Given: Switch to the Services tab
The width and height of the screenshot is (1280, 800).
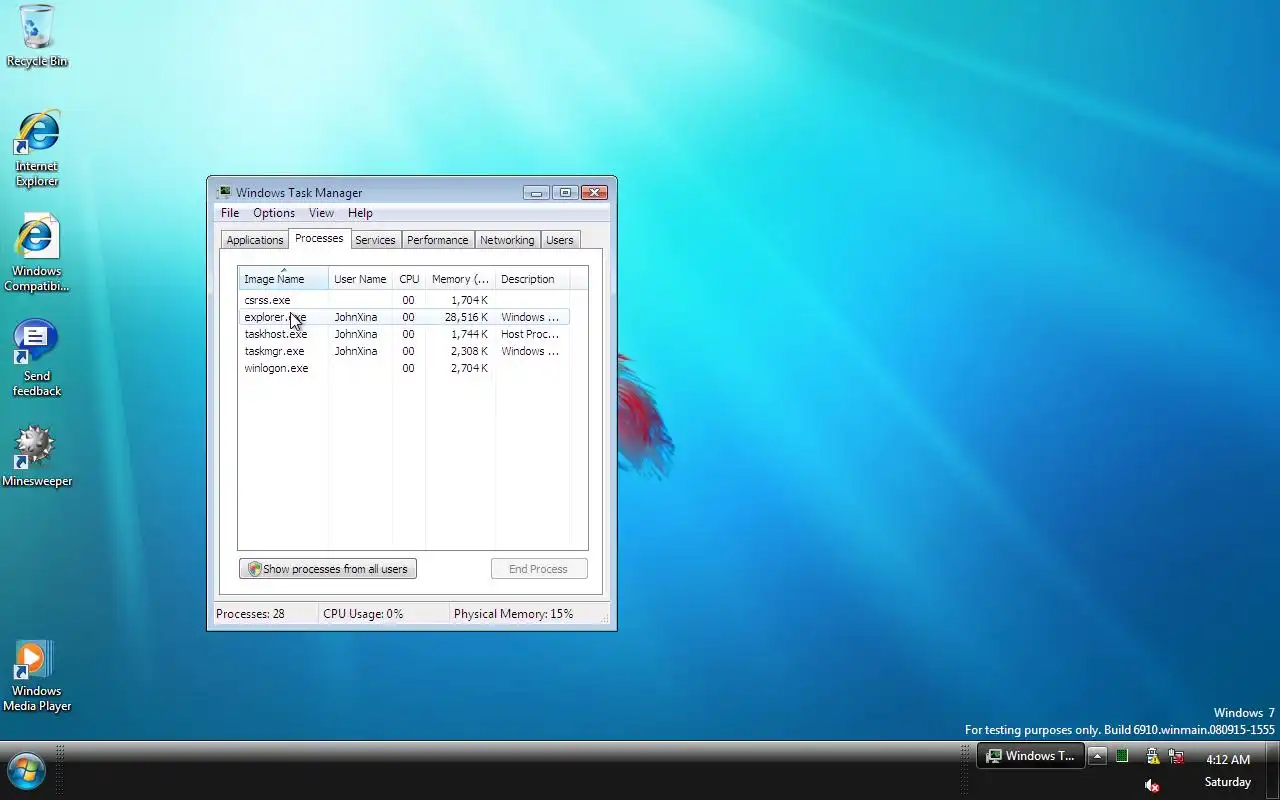Looking at the screenshot, I should pos(375,240).
